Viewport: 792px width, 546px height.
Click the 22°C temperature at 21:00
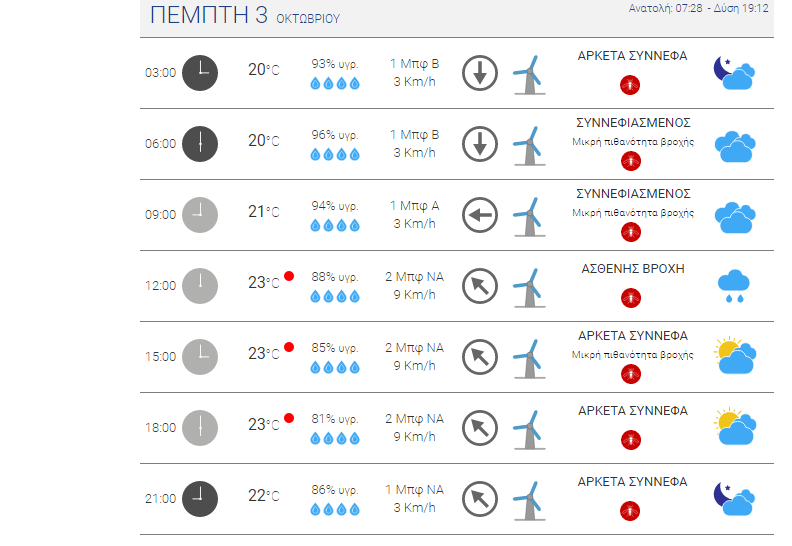(264, 495)
